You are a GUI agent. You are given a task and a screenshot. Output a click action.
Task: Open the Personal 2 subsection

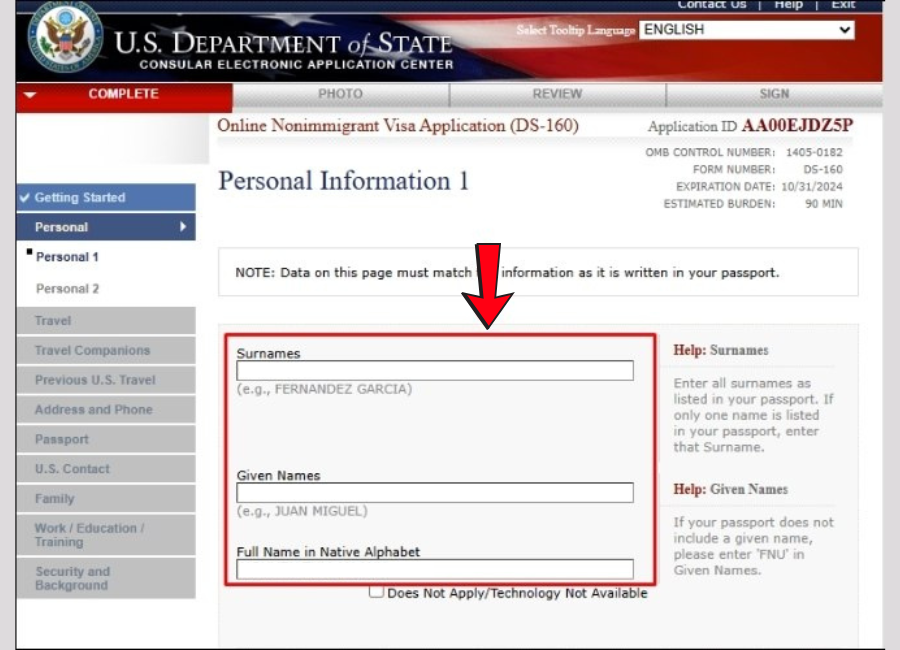[x=67, y=289]
